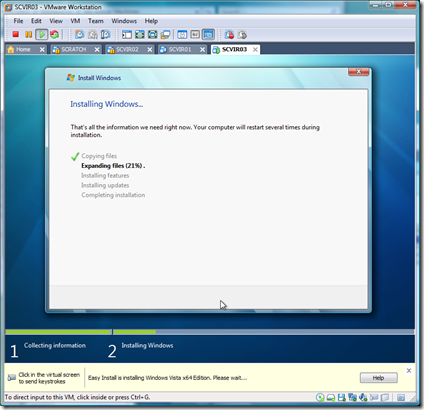The height and width of the screenshot is (410, 424).
Task: Close the SCRATCH tab
Action: pos(97,49)
